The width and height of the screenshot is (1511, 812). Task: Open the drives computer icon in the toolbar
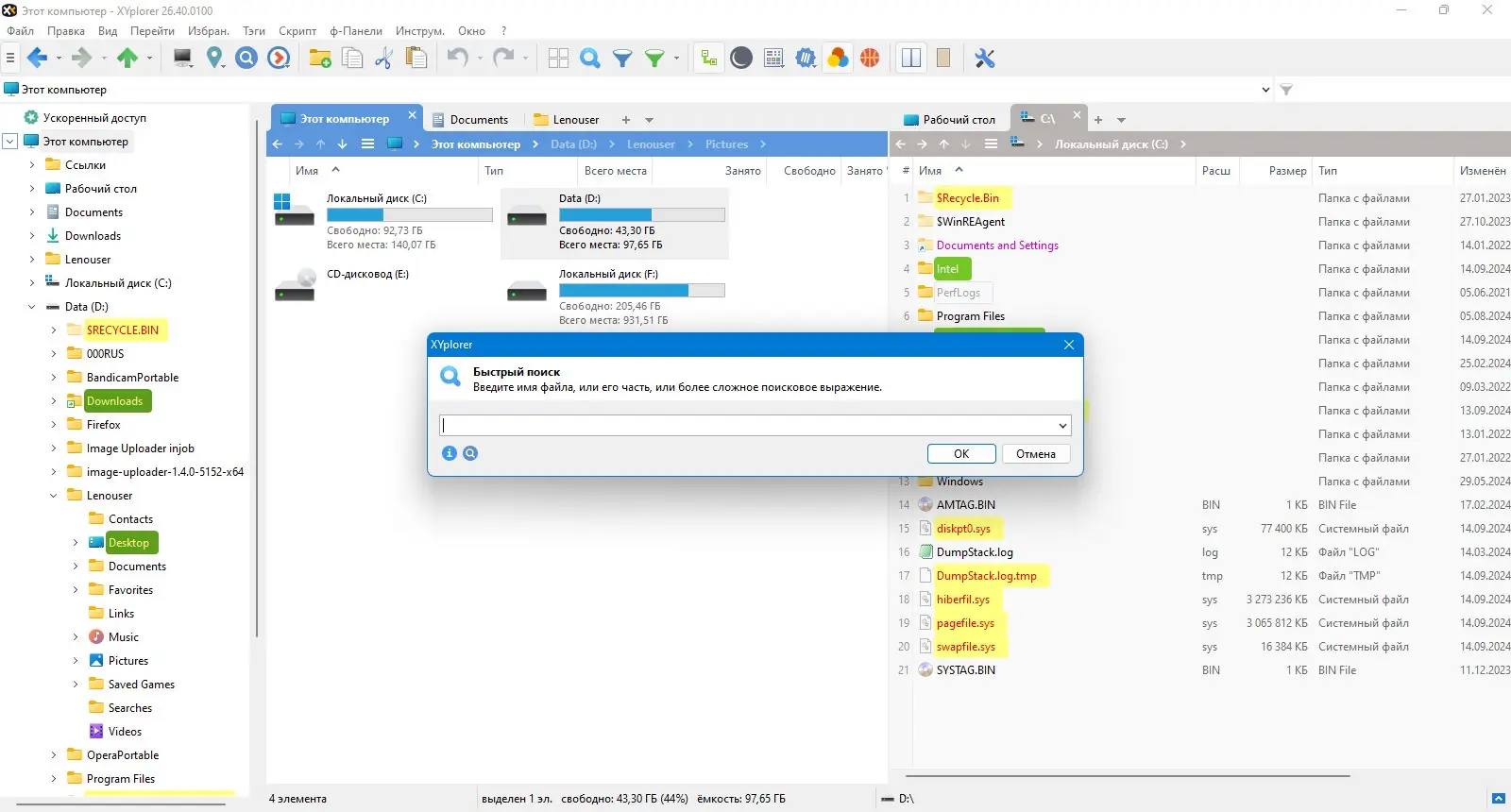[183, 59]
